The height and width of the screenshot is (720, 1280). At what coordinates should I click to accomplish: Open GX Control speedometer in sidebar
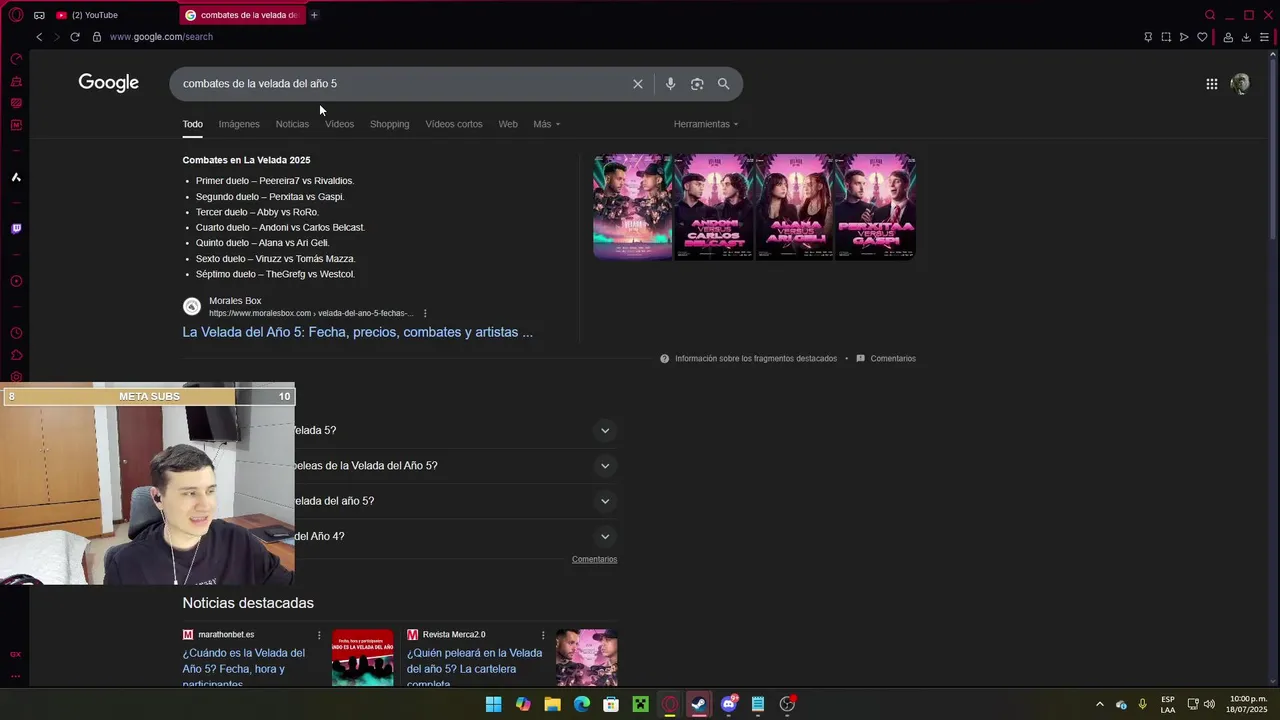[16, 59]
